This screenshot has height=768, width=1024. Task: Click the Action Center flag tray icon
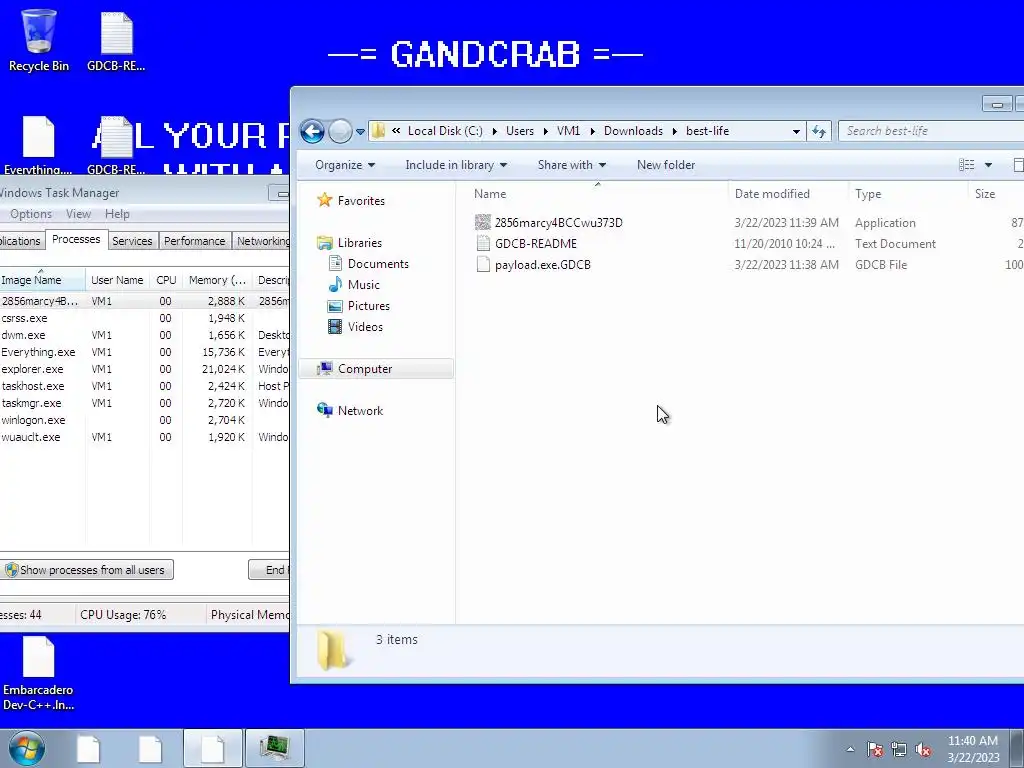coord(875,749)
